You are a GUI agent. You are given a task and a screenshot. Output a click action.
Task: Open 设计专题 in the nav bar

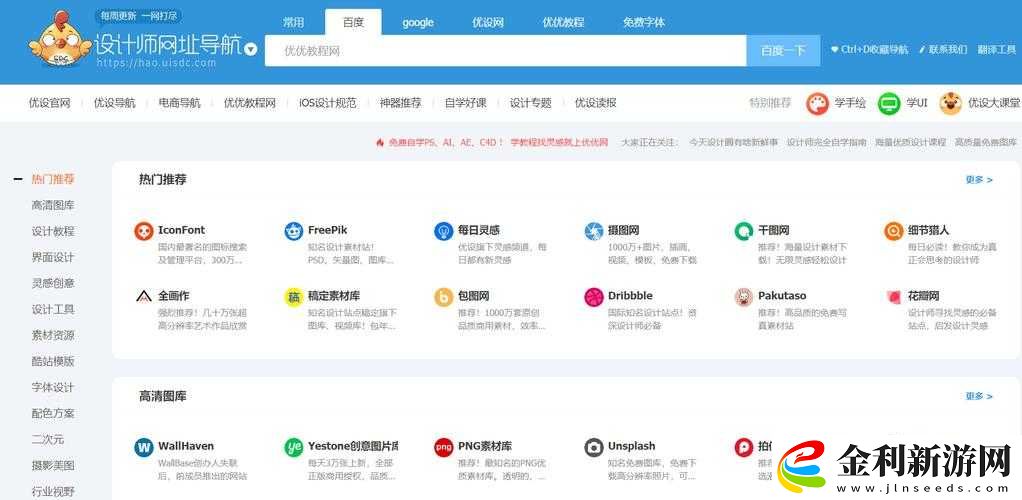tap(531, 103)
